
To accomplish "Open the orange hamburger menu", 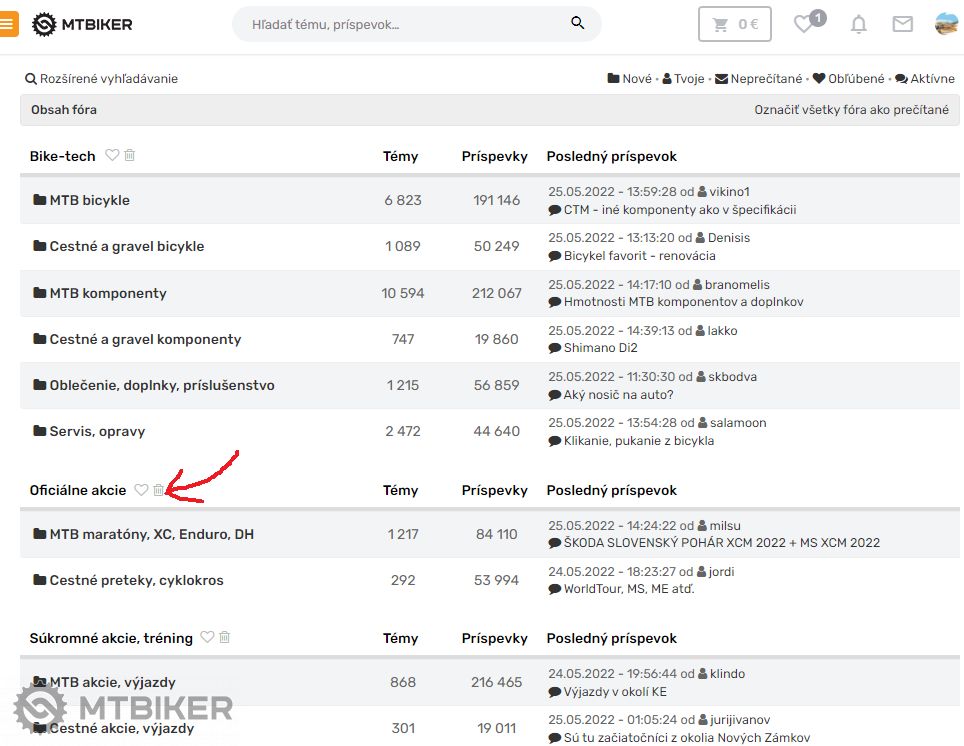I will pyautogui.click(x=8, y=24).
